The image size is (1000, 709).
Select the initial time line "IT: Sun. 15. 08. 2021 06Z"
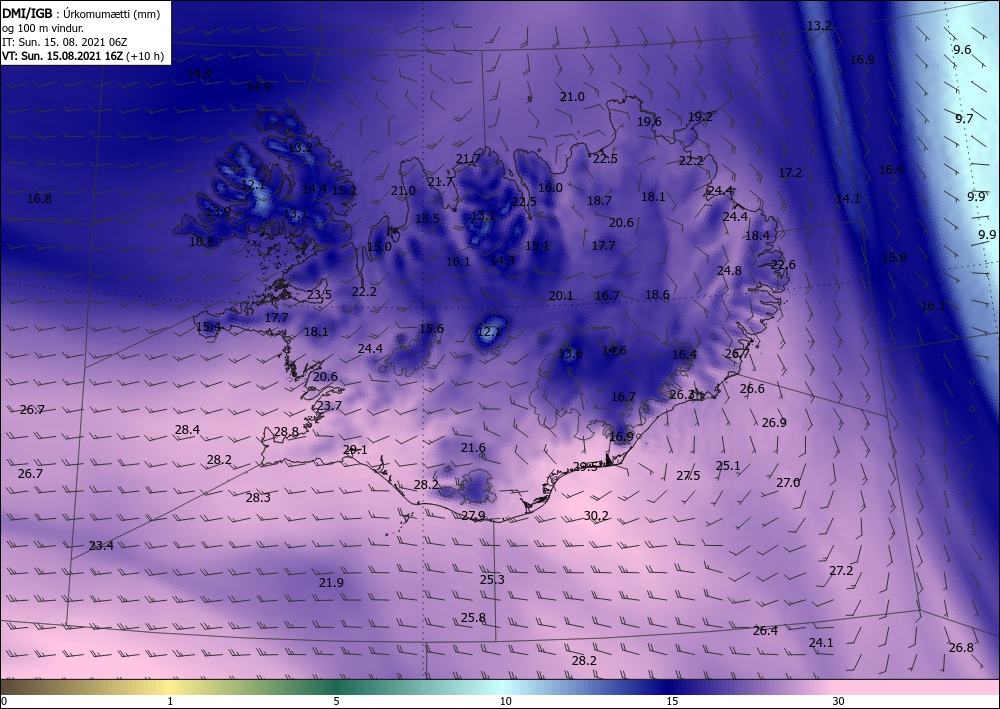(64, 42)
